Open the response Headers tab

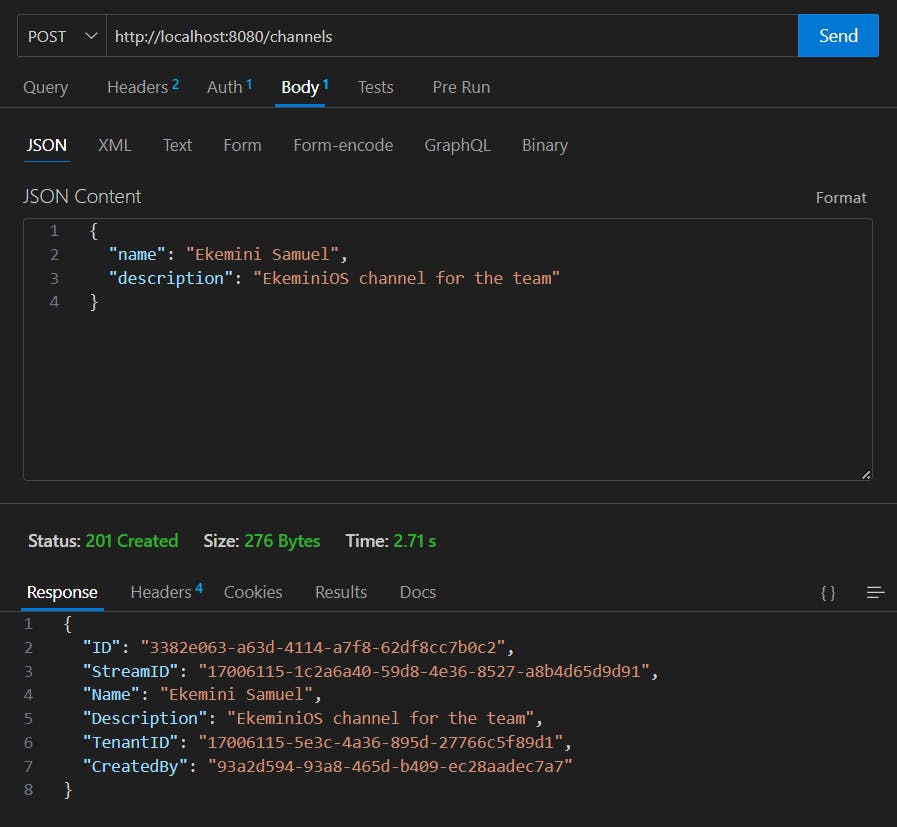pos(161,592)
